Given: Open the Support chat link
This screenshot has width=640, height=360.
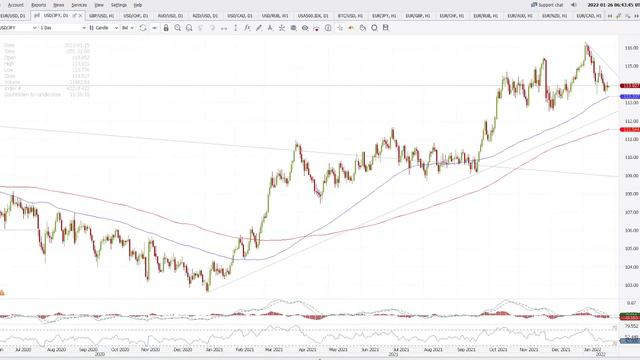Looking at the screenshot, I should pyautogui.click(x=547, y=5).
